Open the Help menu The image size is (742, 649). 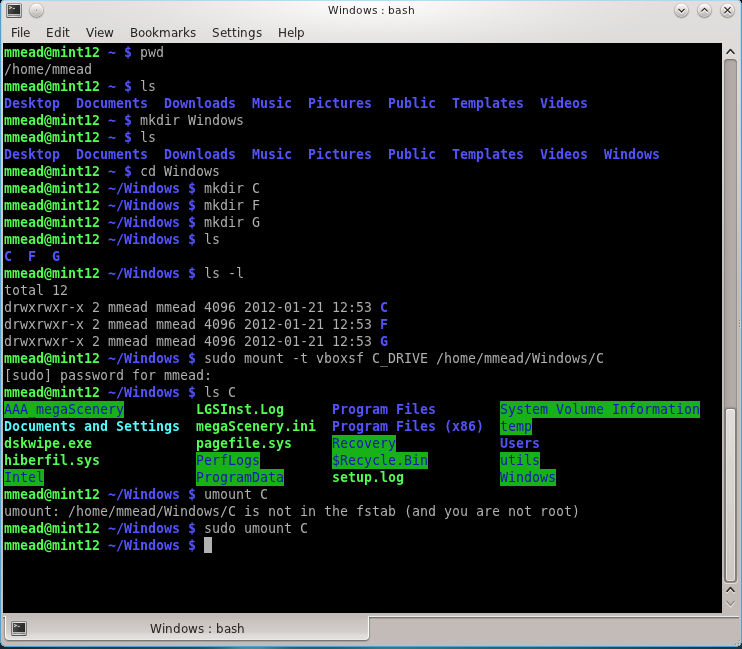[x=291, y=33]
